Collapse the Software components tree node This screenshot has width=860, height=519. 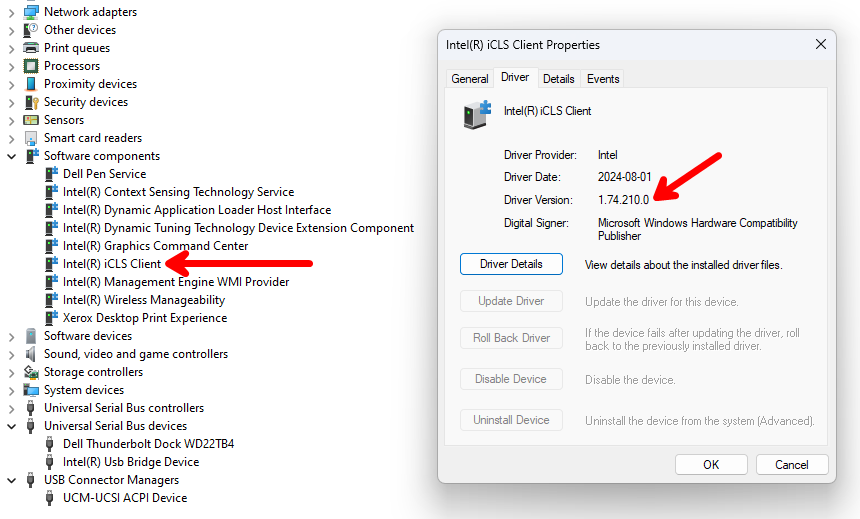(x=11, y=156)
